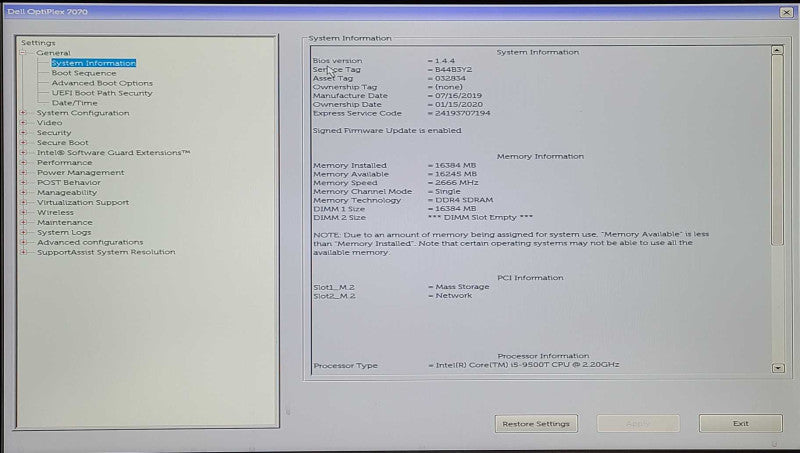Expand the Wireless node
The height and width of the screenshot is (453, 800).
(23, 212)
